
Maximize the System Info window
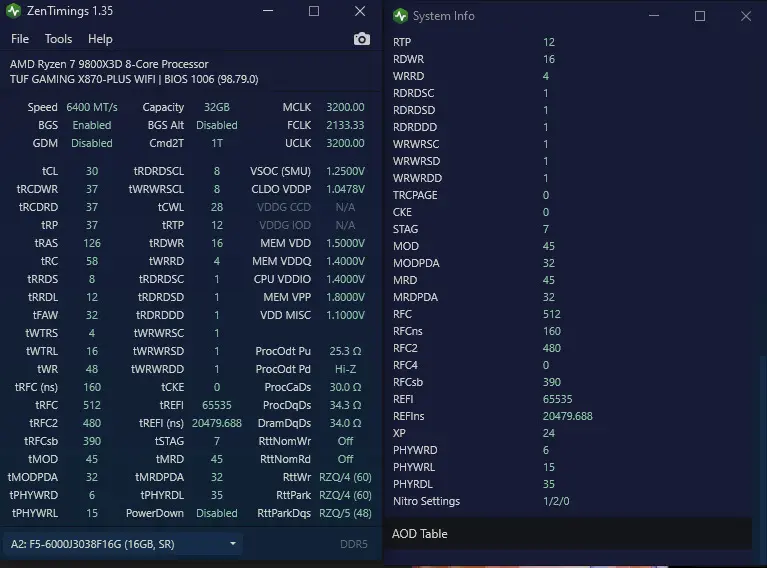point(700,16)
